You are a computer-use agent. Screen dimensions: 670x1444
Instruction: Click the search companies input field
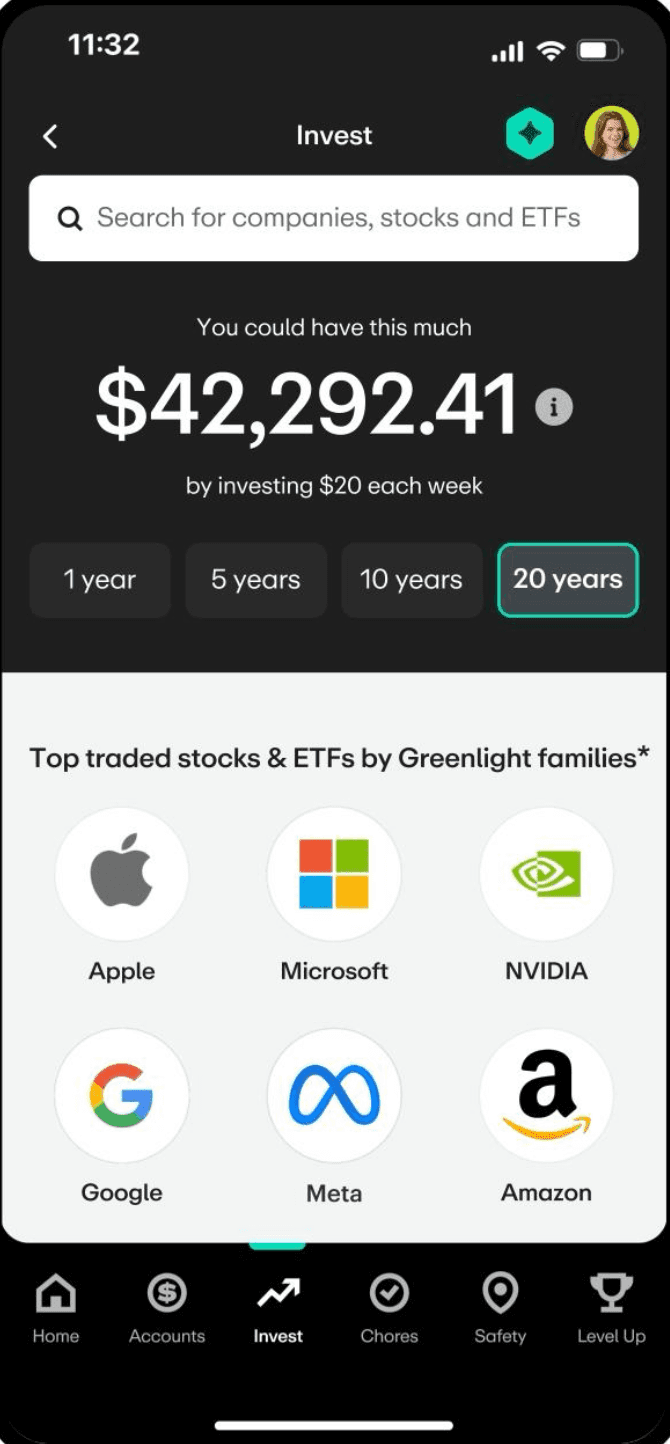[x=333, y=218]
